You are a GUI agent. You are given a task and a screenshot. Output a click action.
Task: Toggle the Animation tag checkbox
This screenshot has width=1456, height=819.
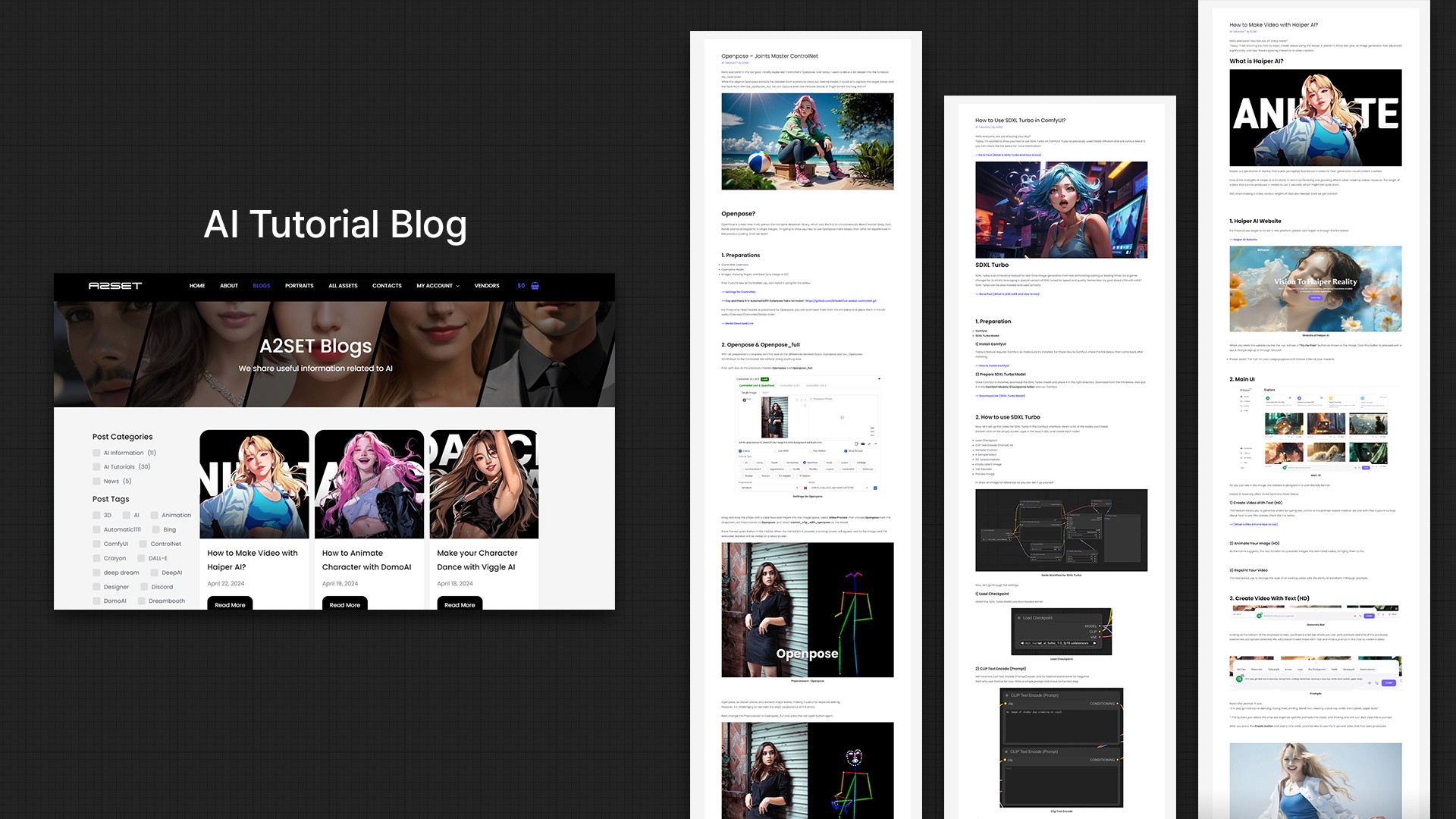coord(154,515)
